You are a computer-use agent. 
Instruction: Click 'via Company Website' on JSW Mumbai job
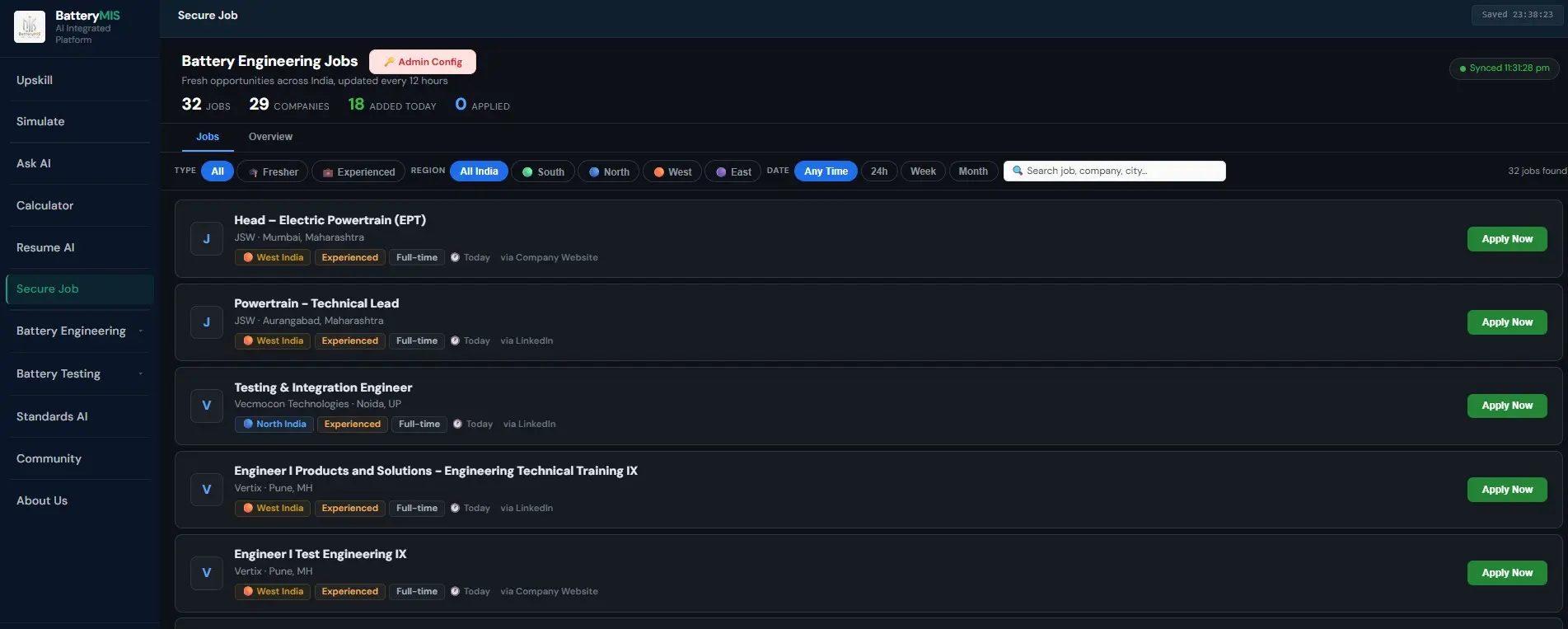[x=549, y=258]
